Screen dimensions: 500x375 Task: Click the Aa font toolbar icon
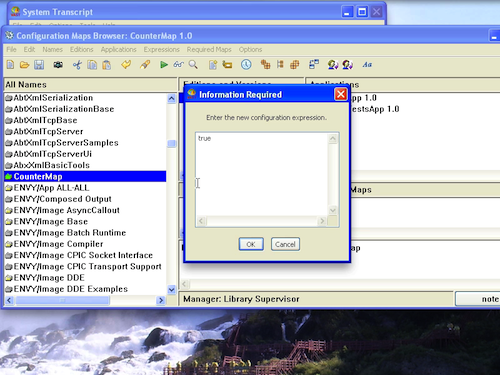367,65
